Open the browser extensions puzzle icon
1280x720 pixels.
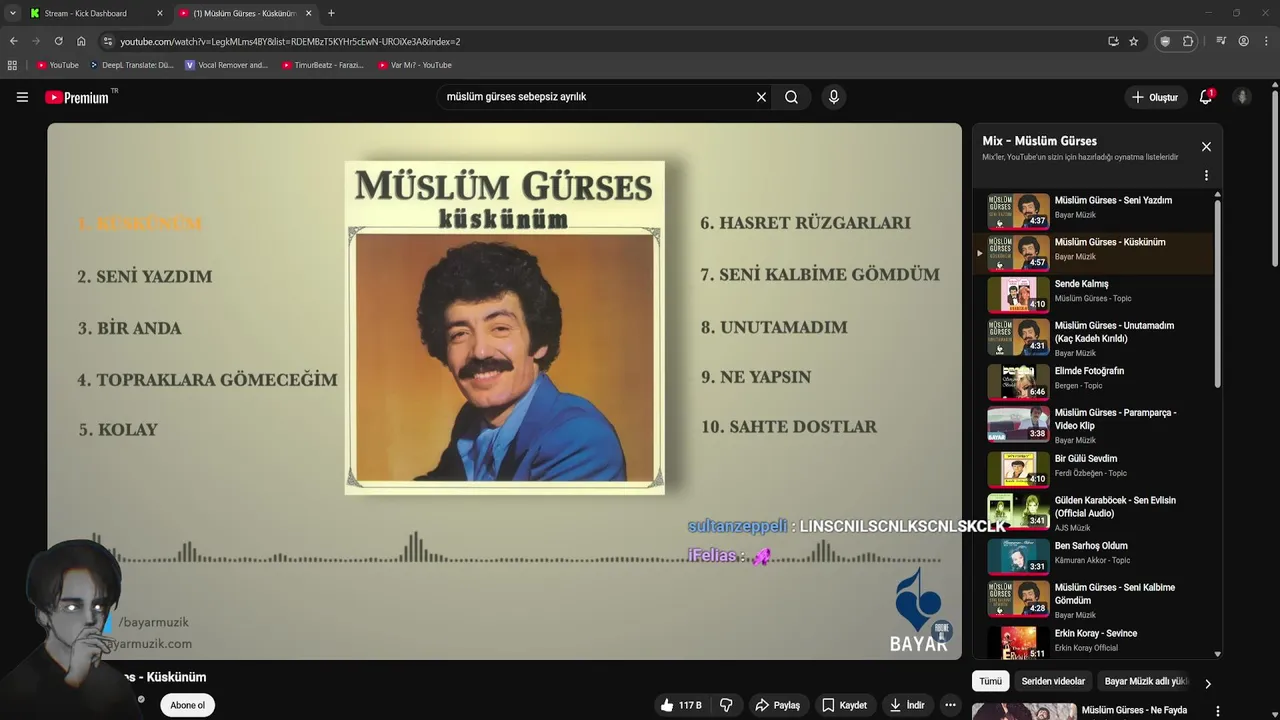point(1188,41)
